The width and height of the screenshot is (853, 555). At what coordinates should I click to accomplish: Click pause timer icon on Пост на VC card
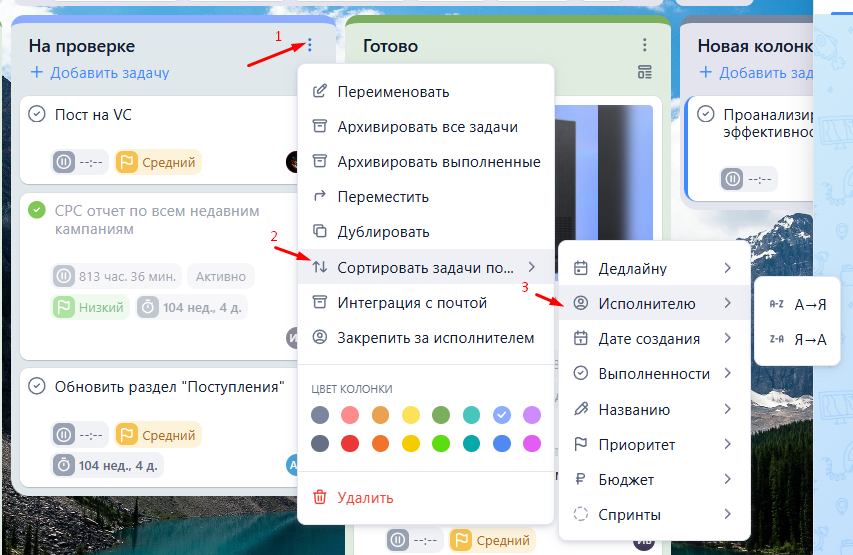pyautogui.click(x=64, y=162)
